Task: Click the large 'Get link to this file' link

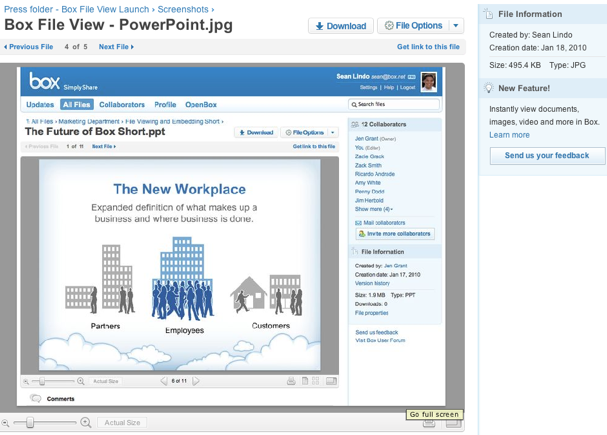Action: pos(428,47)
